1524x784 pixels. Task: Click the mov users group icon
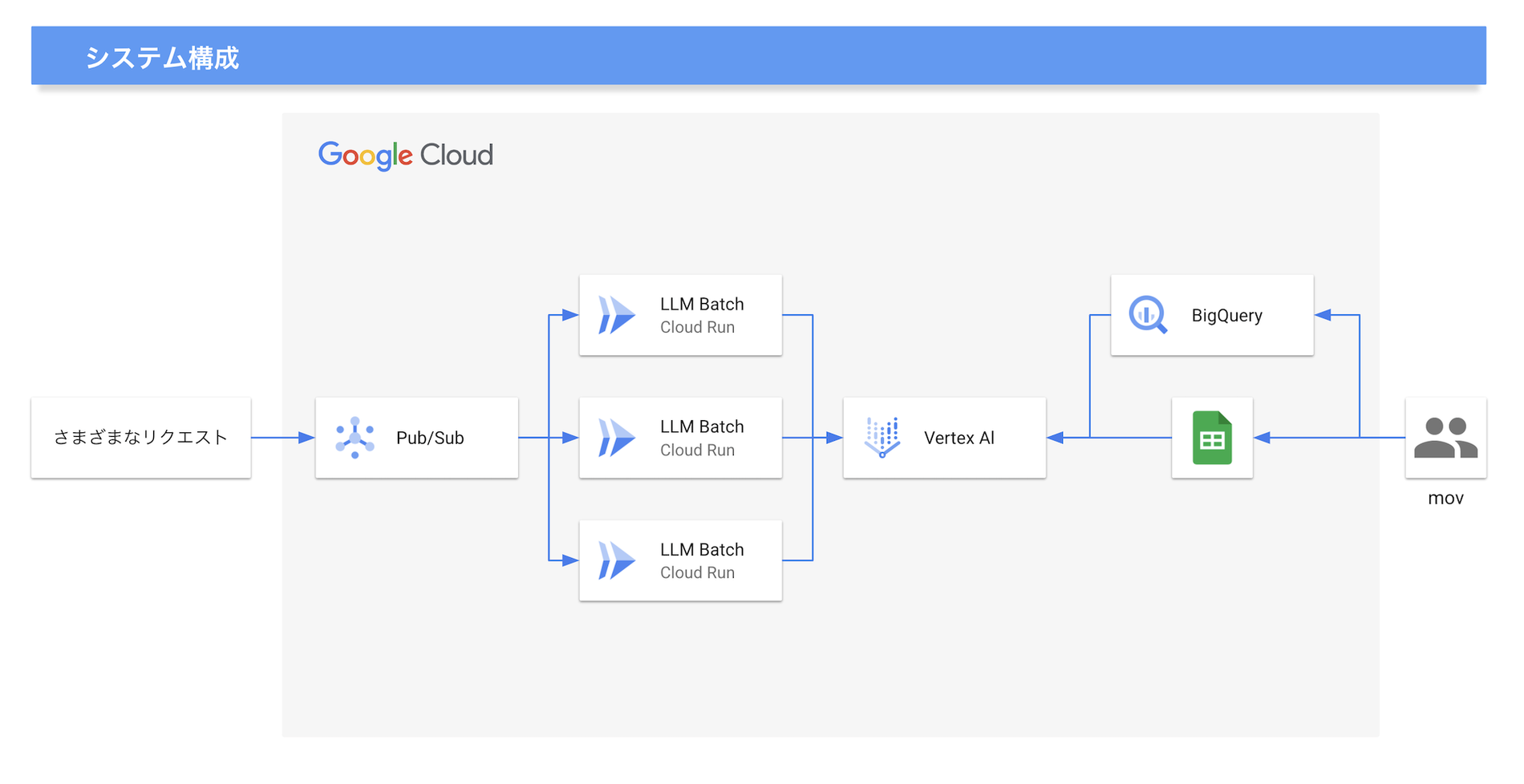pos(1445,438)
